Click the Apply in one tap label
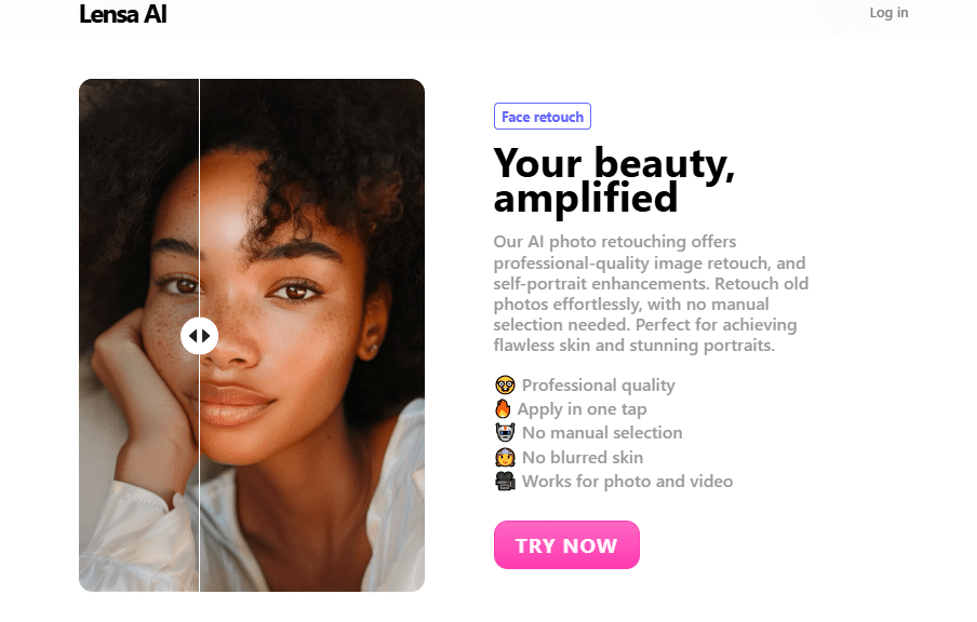 tap(584, 409)
